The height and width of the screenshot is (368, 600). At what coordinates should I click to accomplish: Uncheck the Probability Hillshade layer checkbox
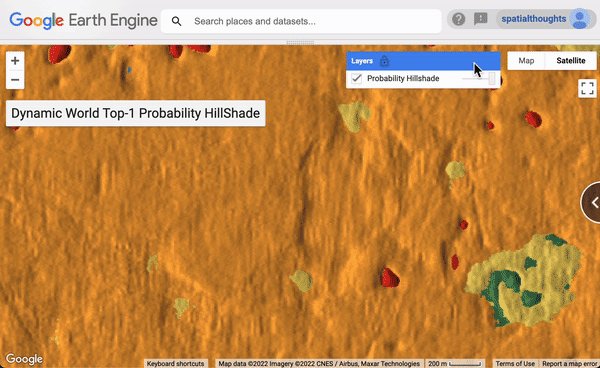357,78
